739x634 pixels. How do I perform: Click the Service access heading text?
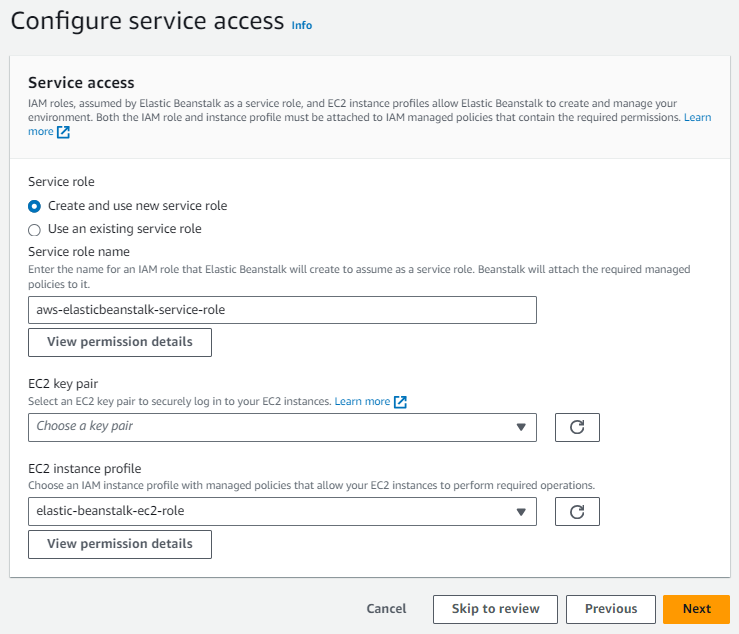[81, 83]
